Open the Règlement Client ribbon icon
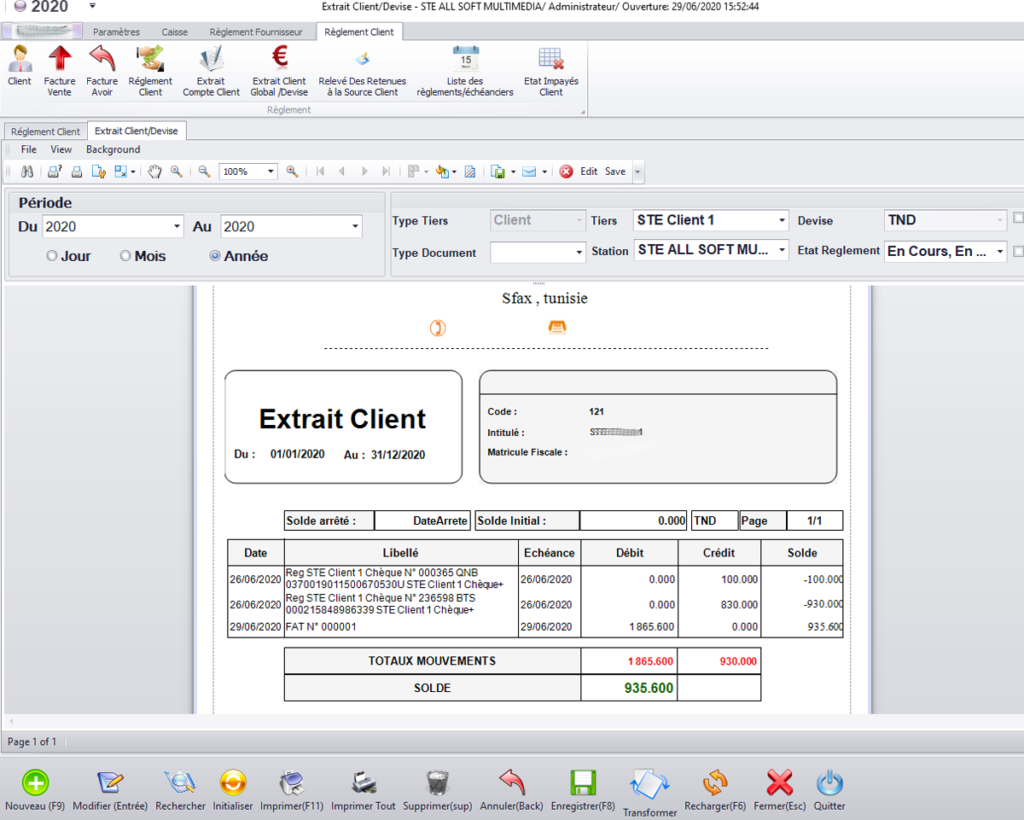The height and width of the screenshot is (820, 1024). (150, 71)
